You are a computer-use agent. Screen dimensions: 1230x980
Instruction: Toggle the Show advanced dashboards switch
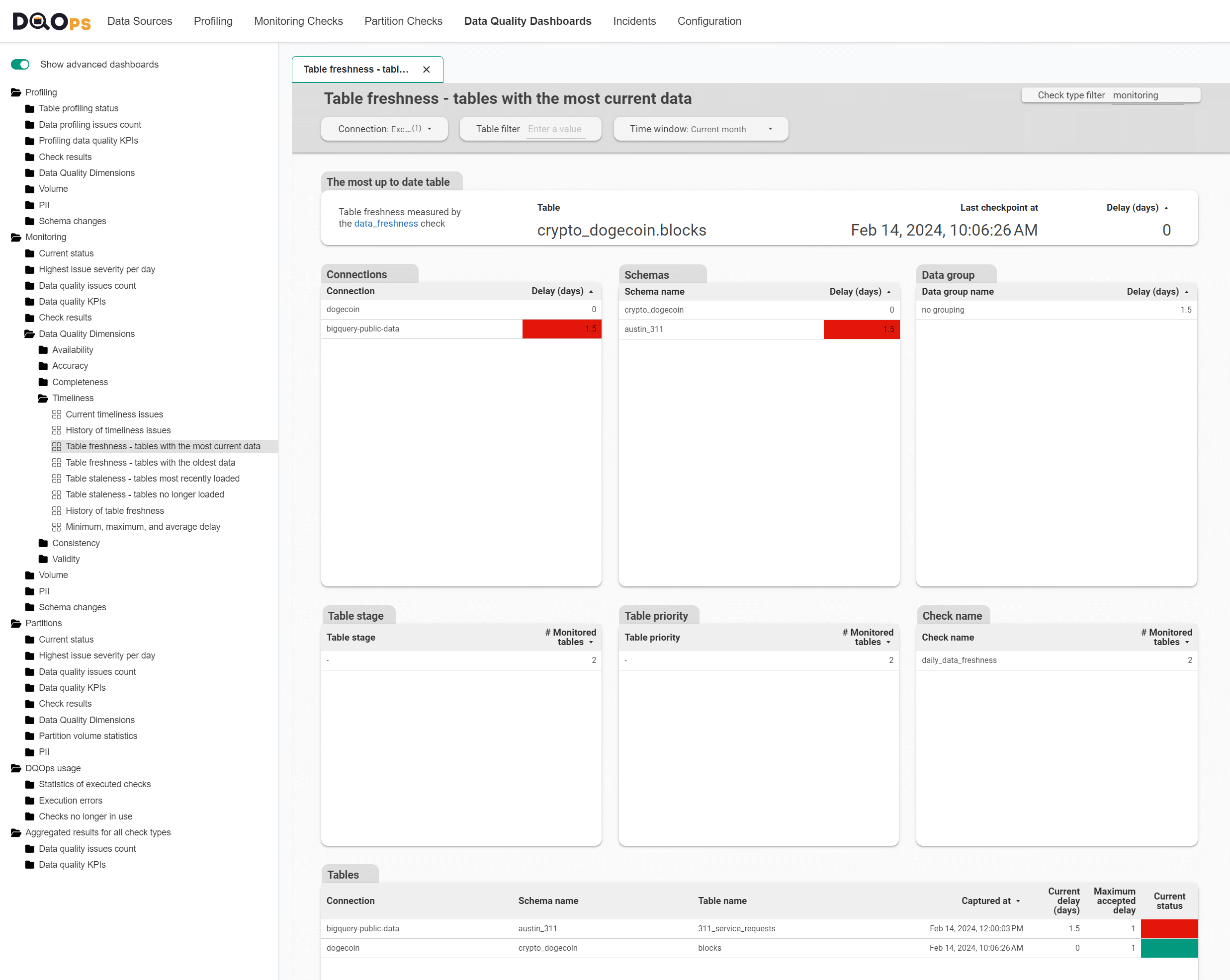coord(20,65)
